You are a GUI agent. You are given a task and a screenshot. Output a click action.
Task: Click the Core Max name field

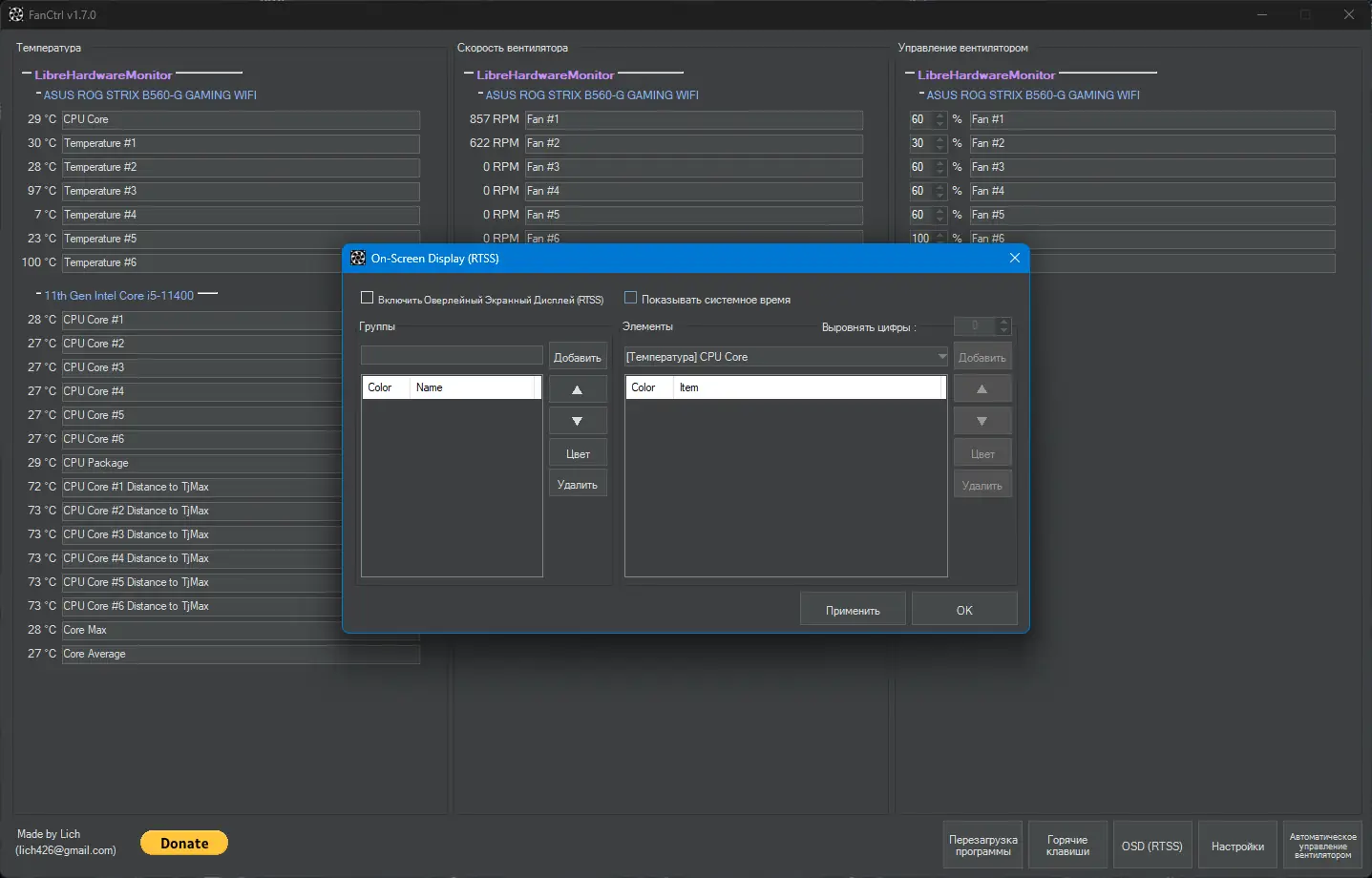click(241, 630)
